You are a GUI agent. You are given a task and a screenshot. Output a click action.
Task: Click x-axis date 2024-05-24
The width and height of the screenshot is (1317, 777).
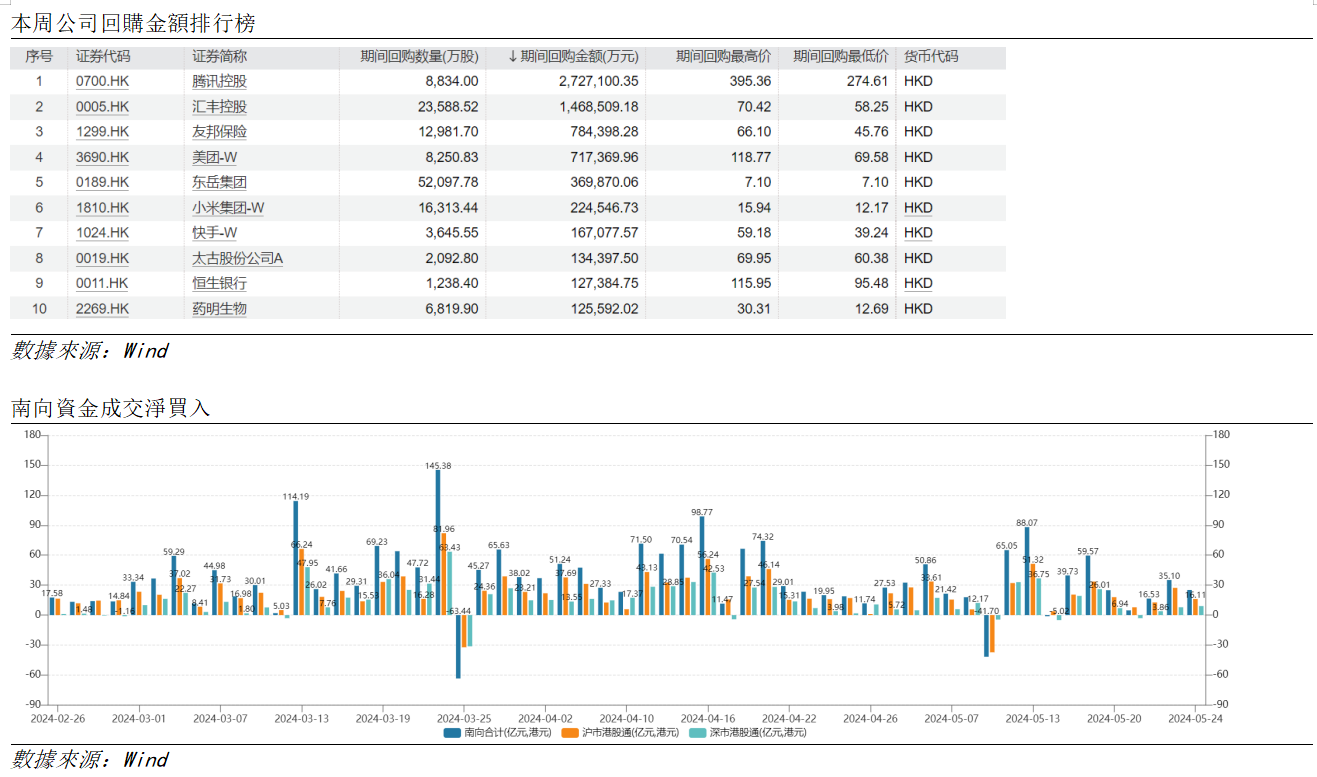click(1196, 718)
